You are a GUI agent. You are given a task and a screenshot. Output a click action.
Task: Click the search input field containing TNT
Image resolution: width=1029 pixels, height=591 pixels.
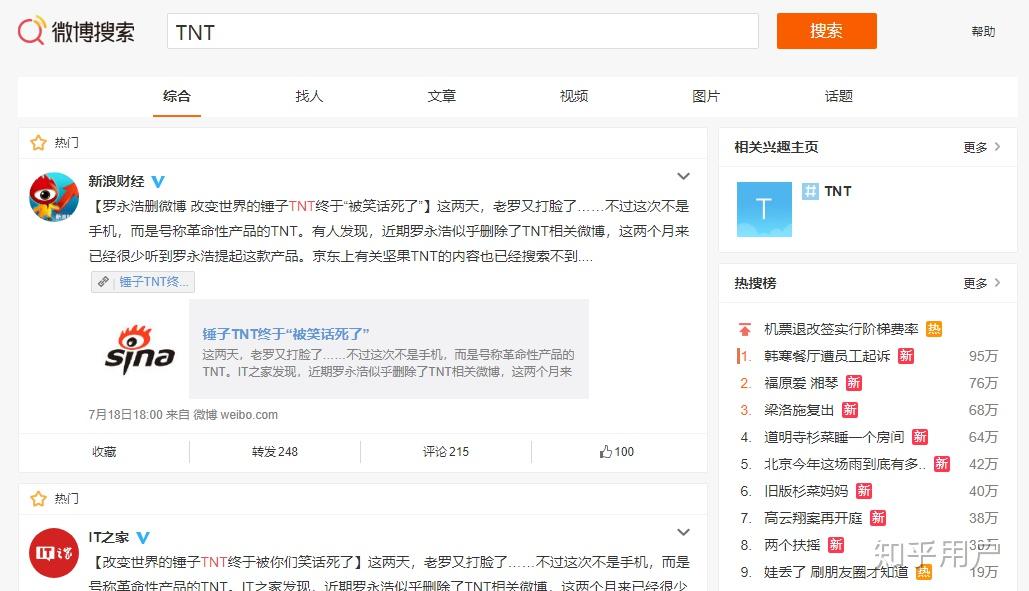point(460,31)
